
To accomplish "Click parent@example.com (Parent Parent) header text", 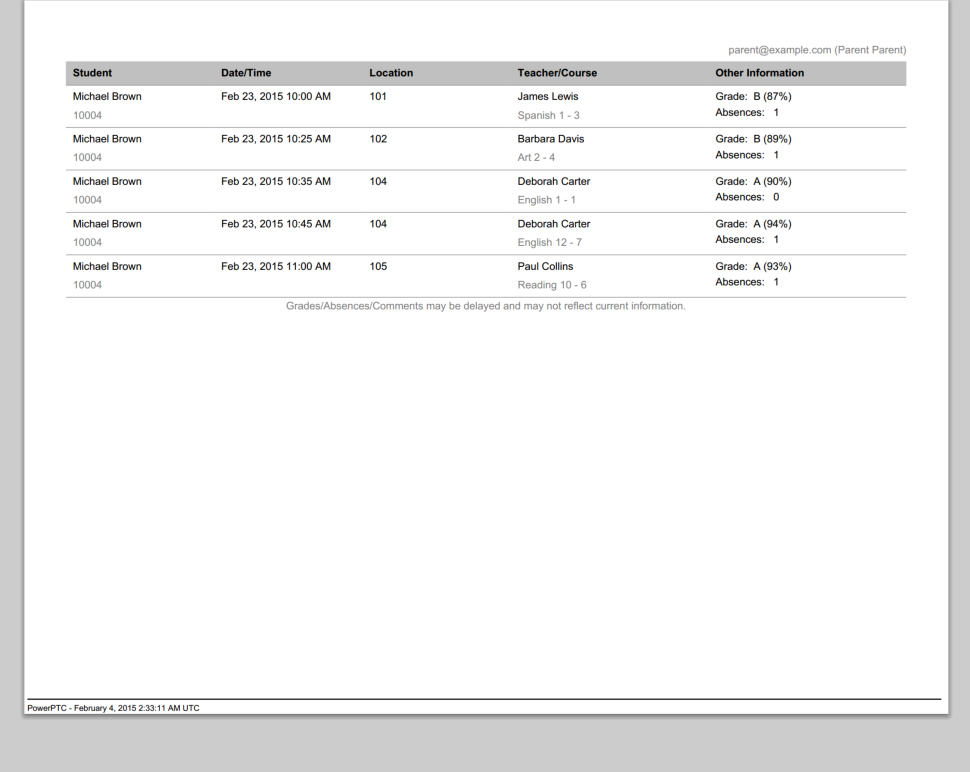I will click(x=817, y=50).
